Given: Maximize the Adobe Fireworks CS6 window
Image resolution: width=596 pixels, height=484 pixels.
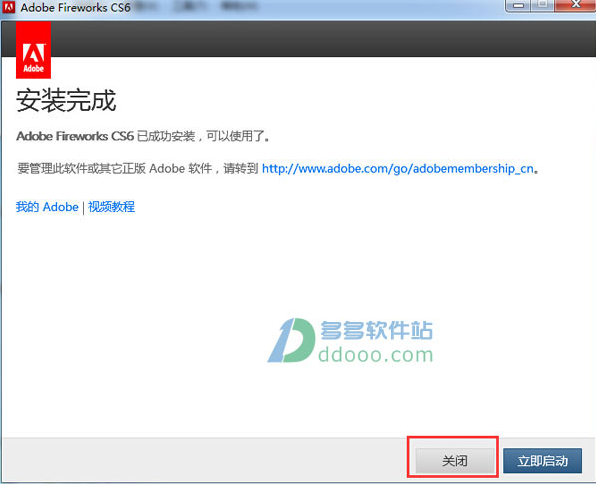Looking at the screenshot, I should coord(543,5).
